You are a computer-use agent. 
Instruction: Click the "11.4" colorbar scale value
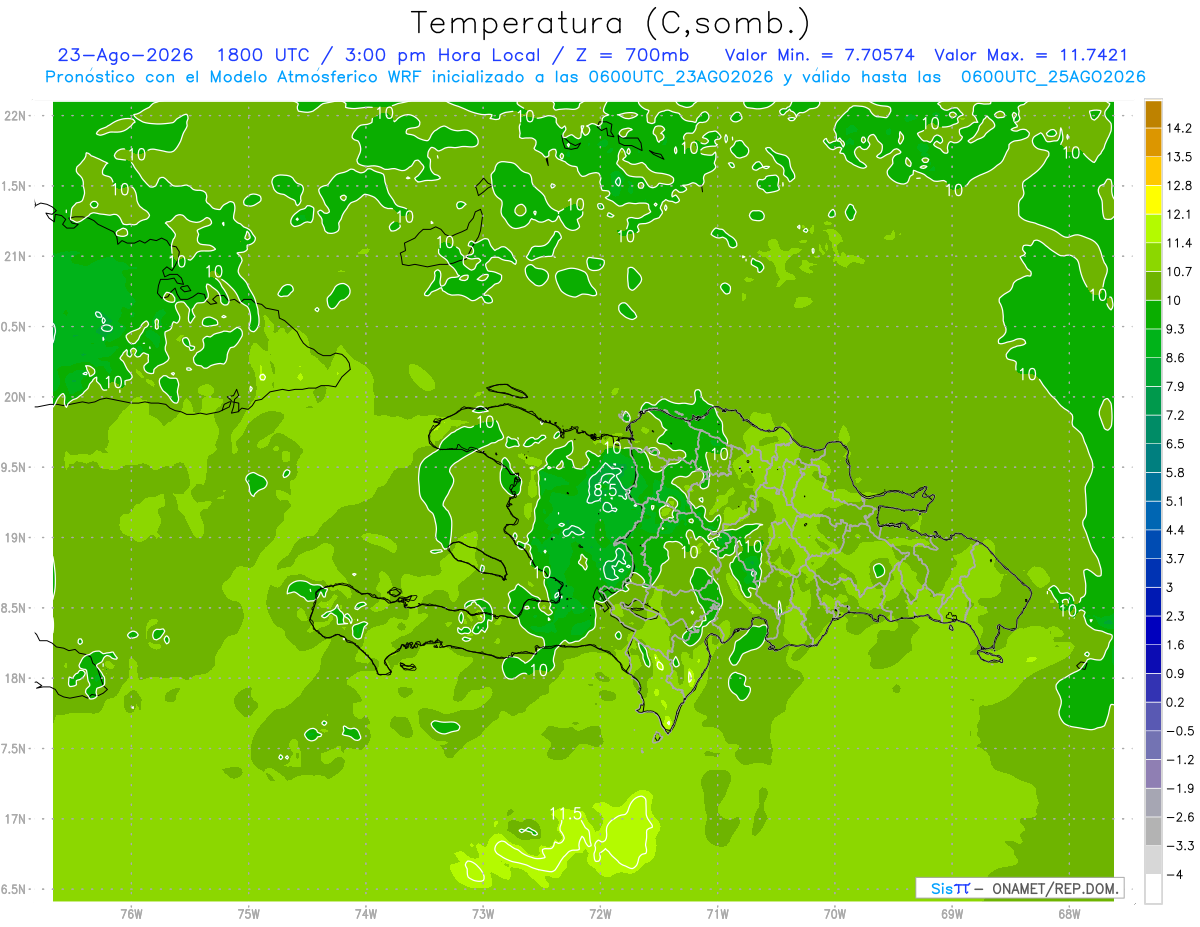[1179, 243]
